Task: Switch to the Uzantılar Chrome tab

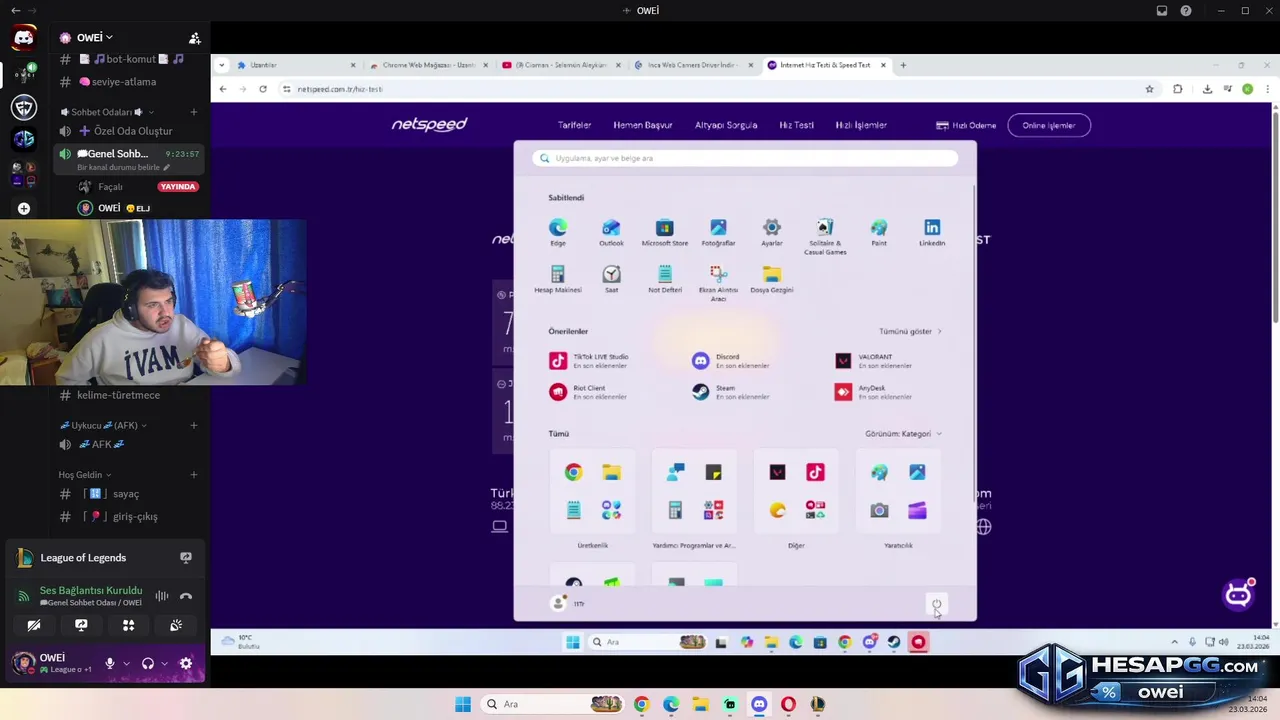Action: pyautogui.click(x=296, y=65)
